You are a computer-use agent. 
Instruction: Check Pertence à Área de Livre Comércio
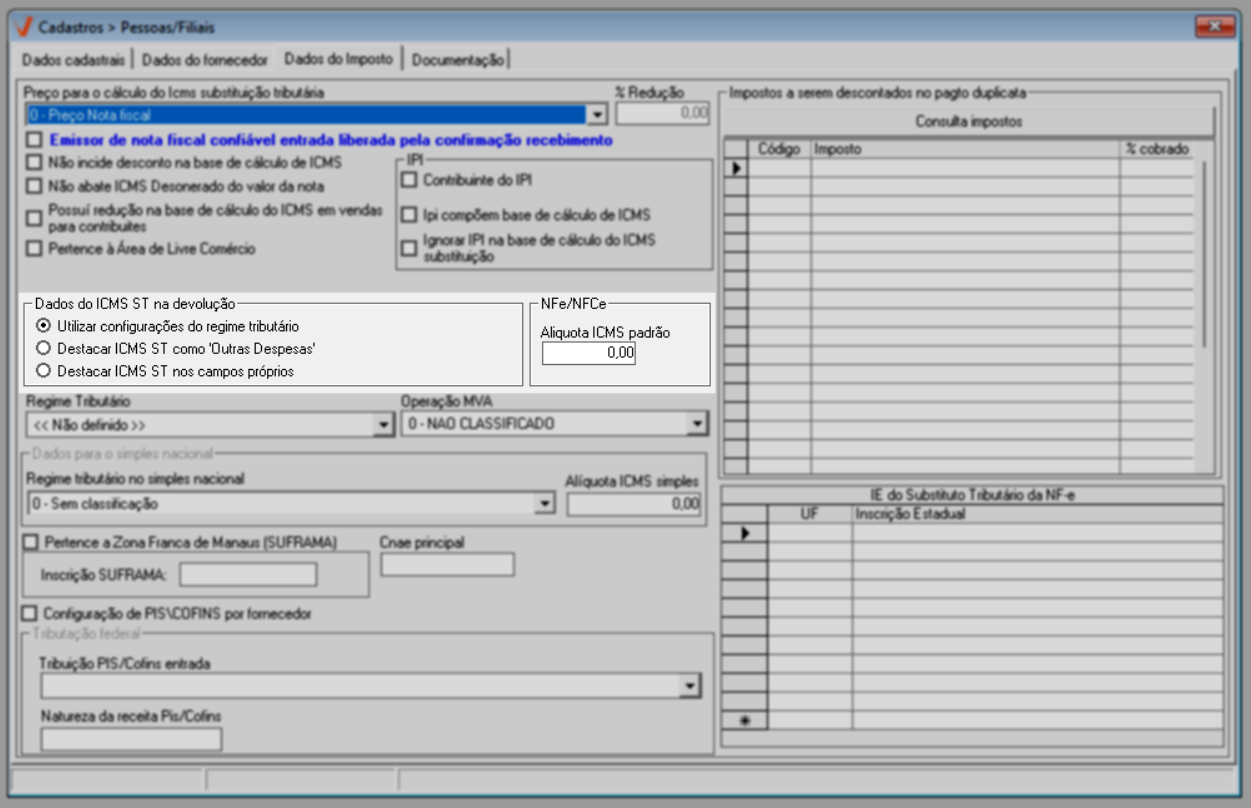[35, 249]
